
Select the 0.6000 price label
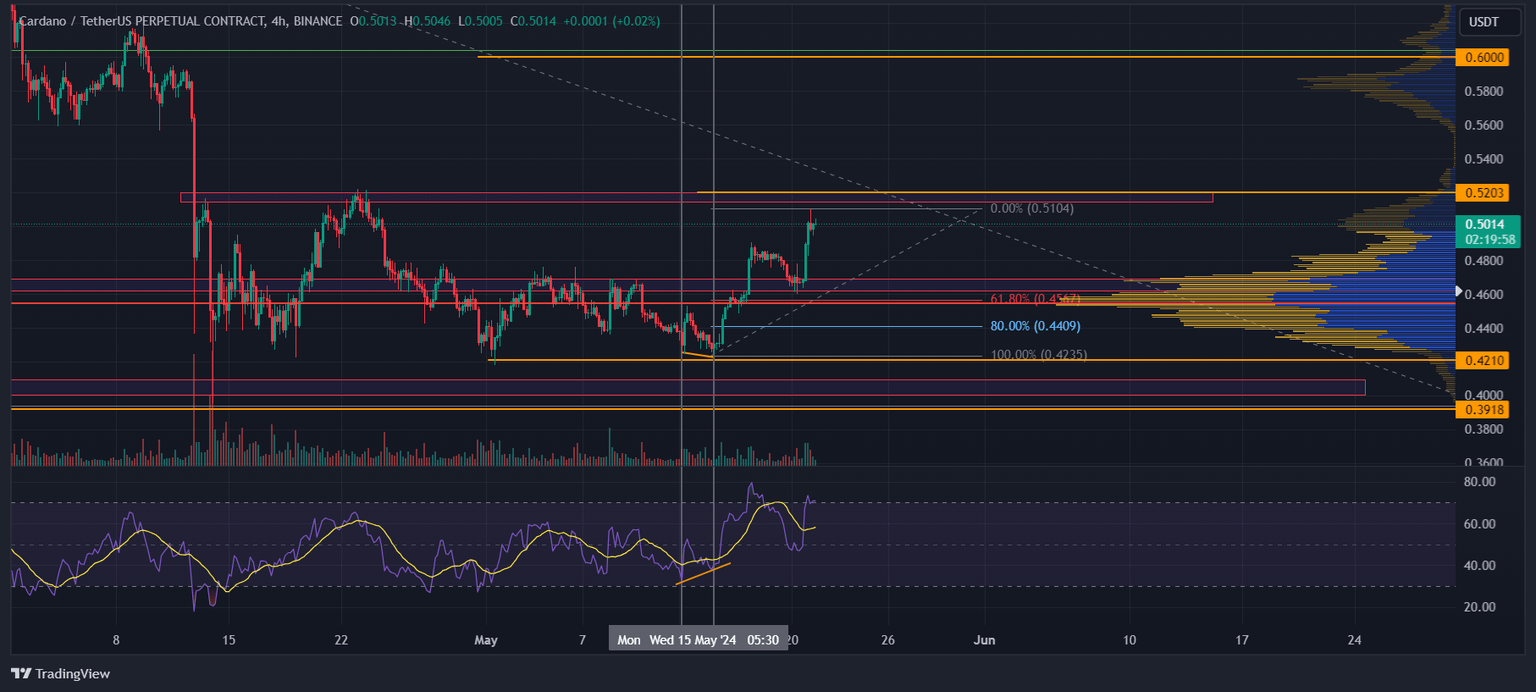(x=1483, y=58)
